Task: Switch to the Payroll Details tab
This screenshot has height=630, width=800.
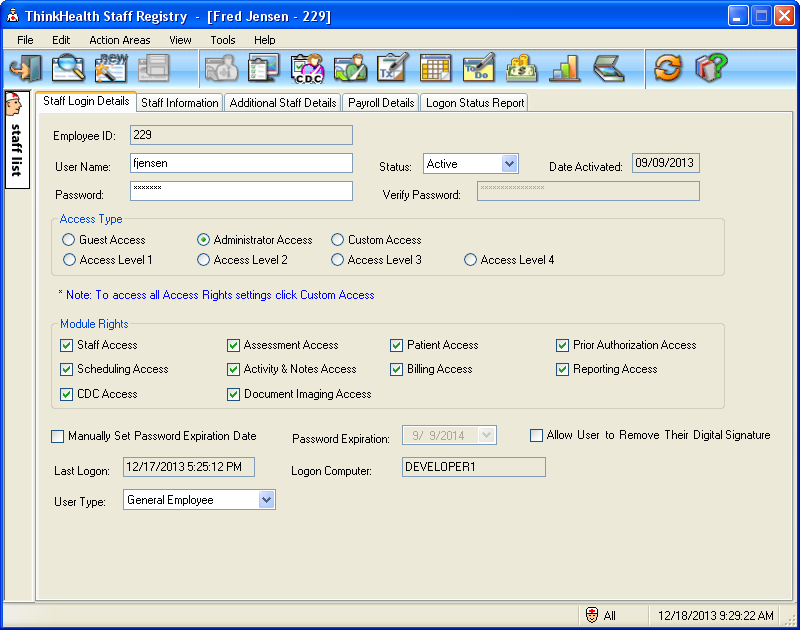Action: (381, 103)
